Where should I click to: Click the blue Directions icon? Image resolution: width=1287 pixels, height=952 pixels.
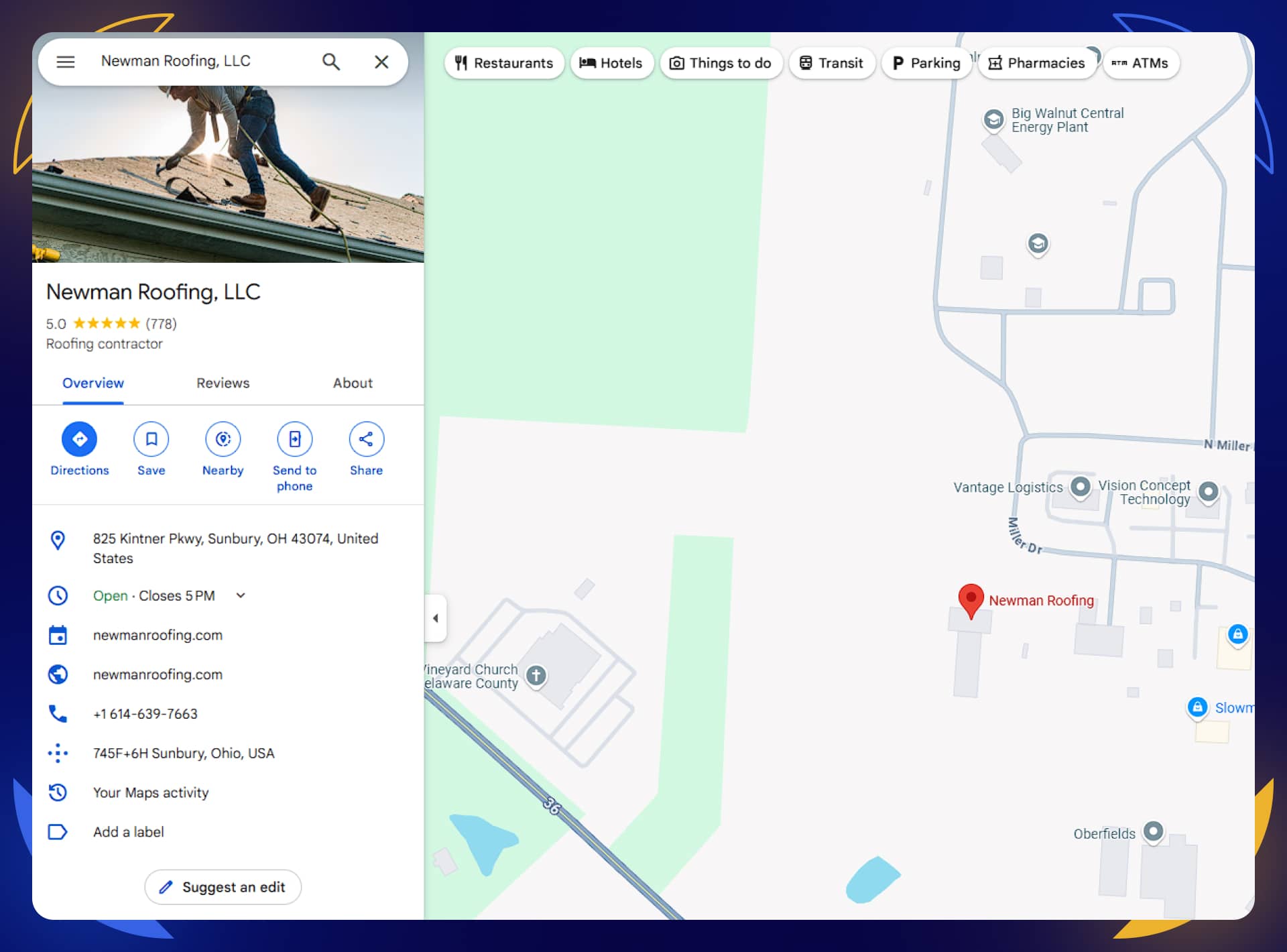coord(79,439)
